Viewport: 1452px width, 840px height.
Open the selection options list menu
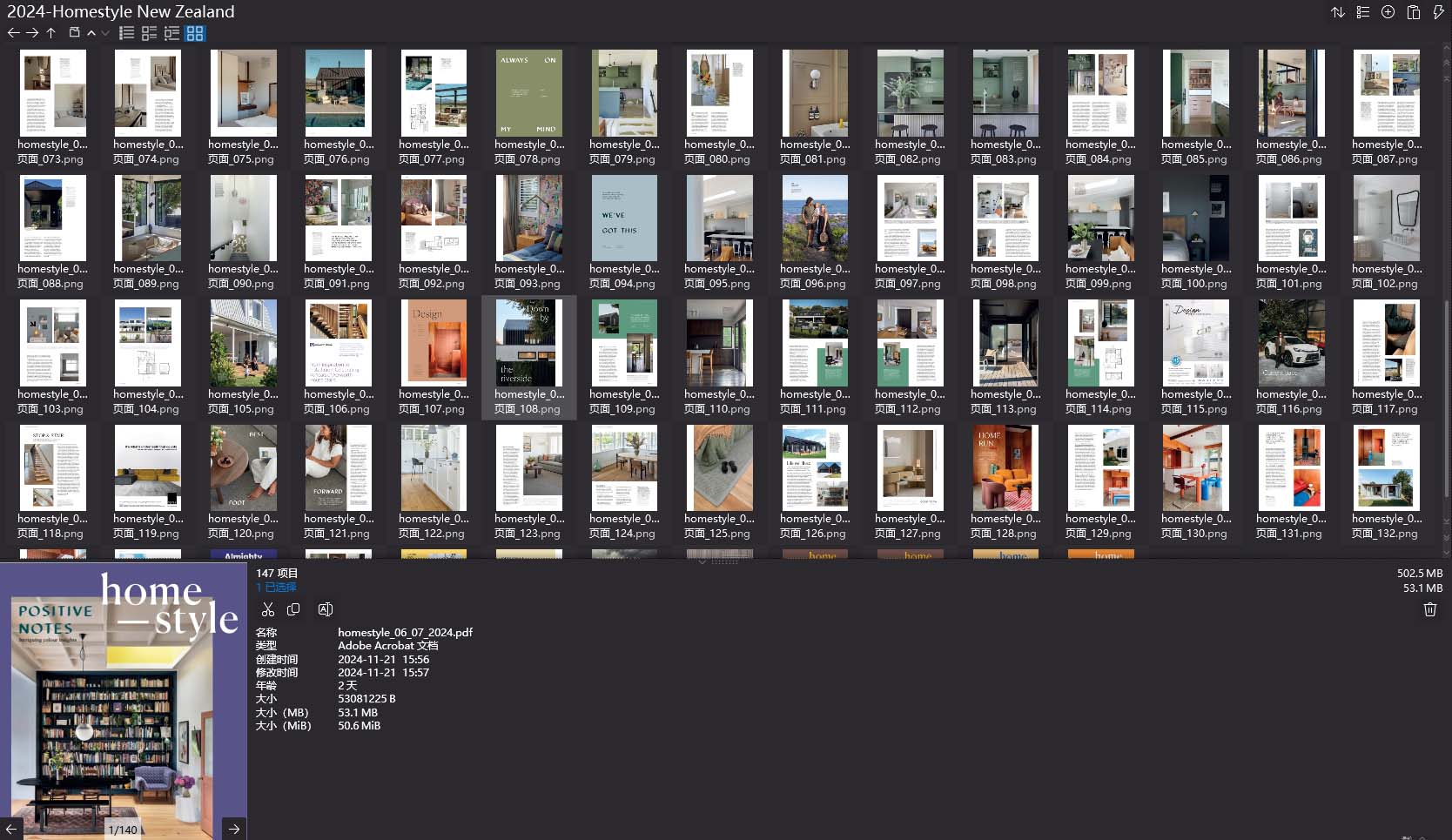(x=1363, y=12)
